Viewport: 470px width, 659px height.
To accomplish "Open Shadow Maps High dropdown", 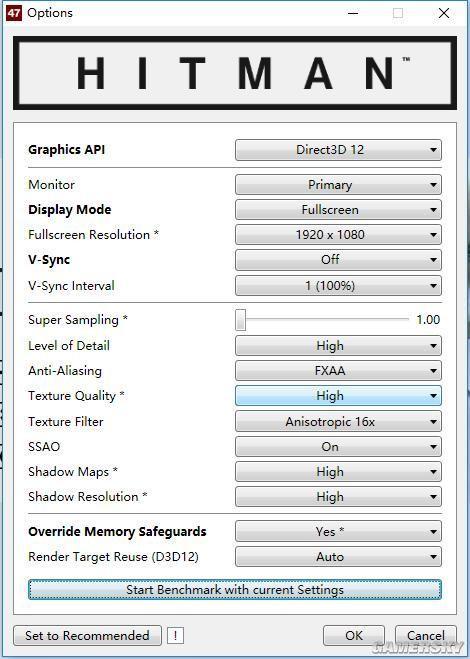I will [x=338, y=472].
